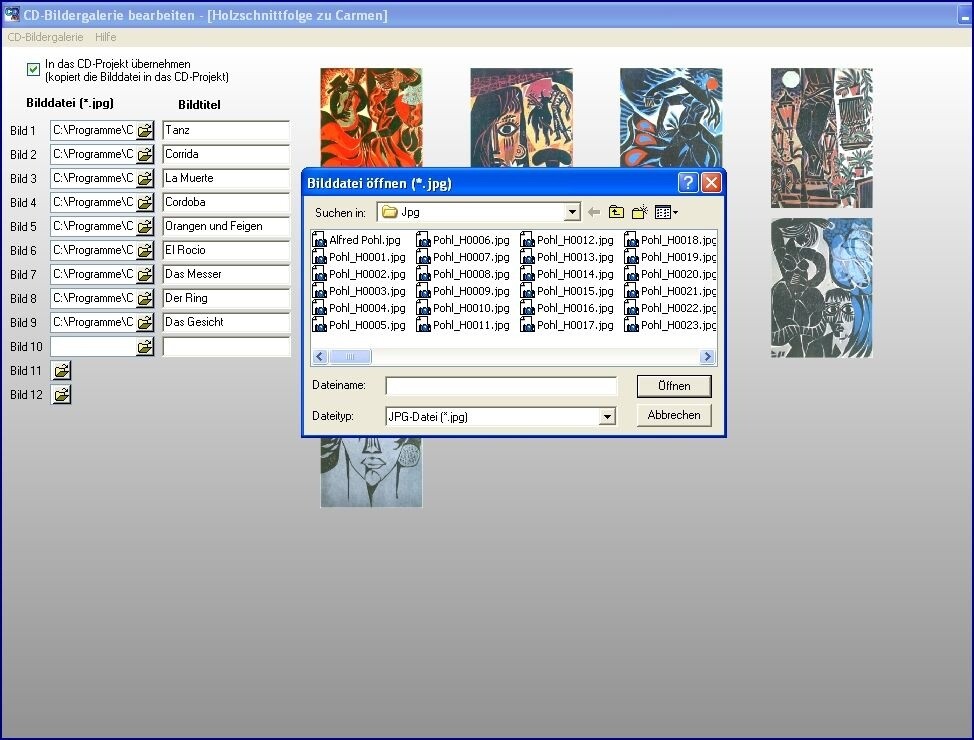
Task: Click the Öffnen button
Action: point(674,386)
